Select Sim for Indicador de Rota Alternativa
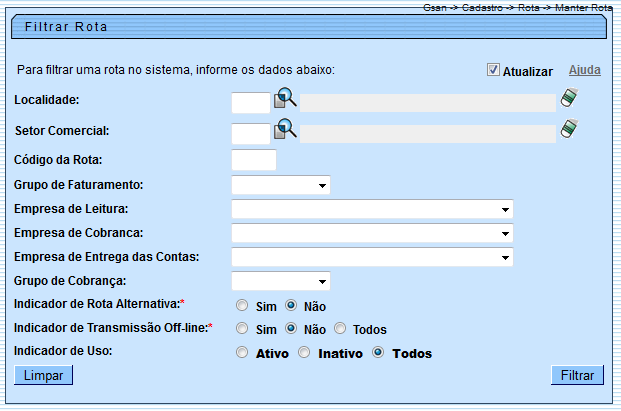Screen dimensions: 621x411 coord(242,306)
